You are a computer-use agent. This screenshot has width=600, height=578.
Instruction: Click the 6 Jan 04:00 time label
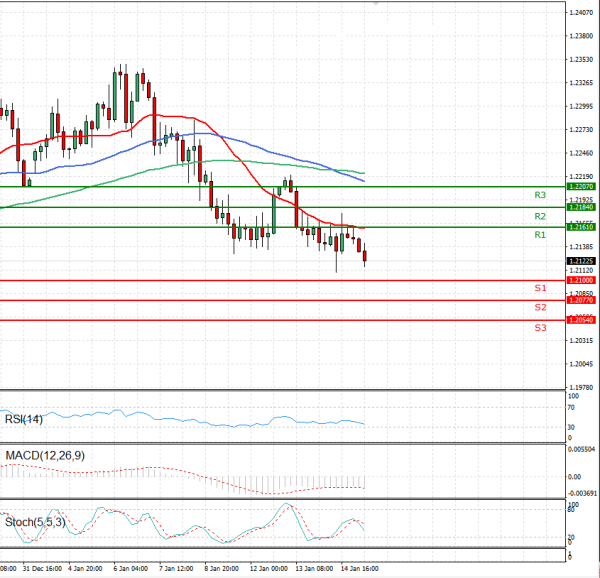[130, 569]
